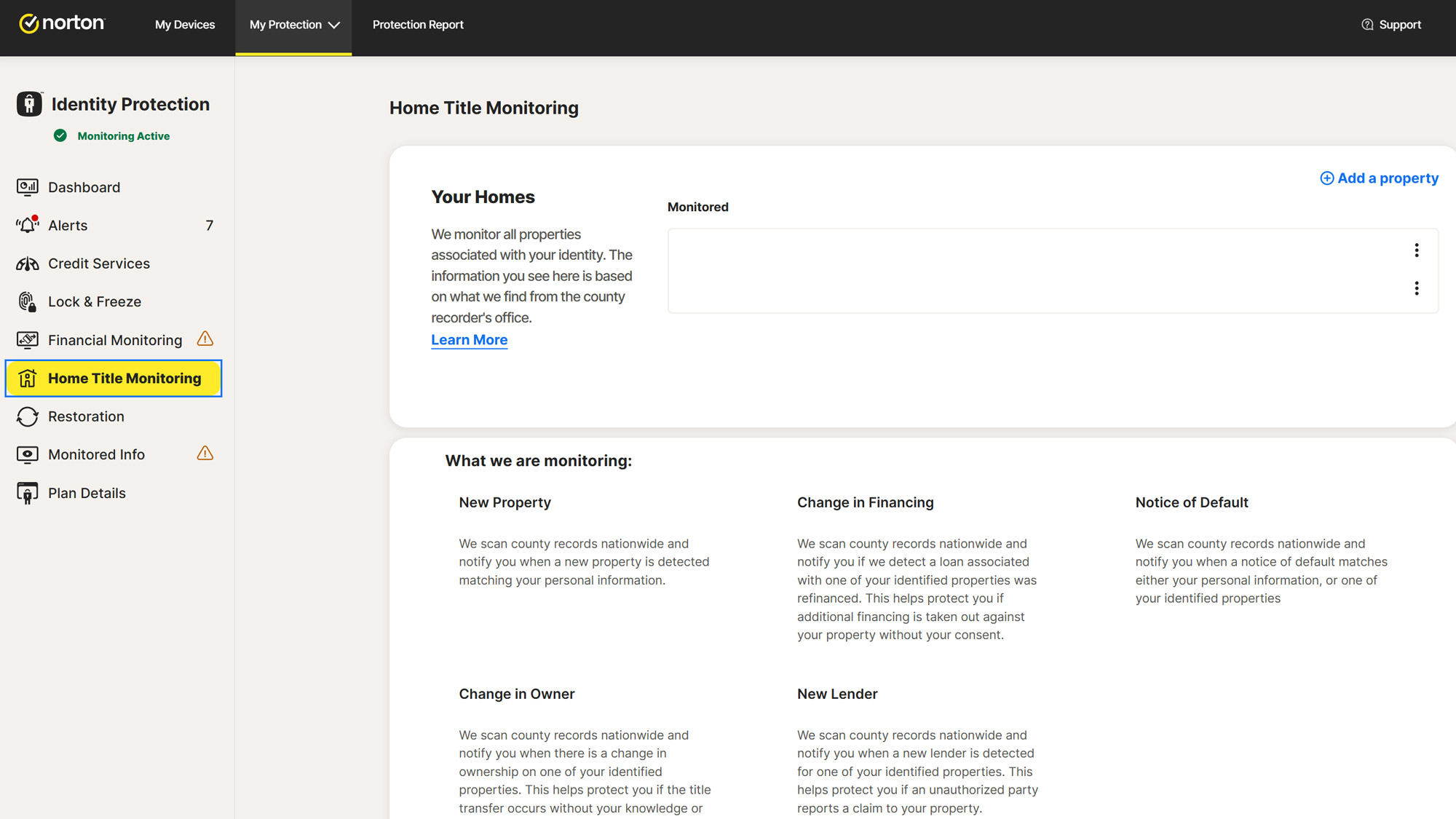Open the Protection Report tab
The height and width of the screenshot is (819, 1456).
pos(418,25)
